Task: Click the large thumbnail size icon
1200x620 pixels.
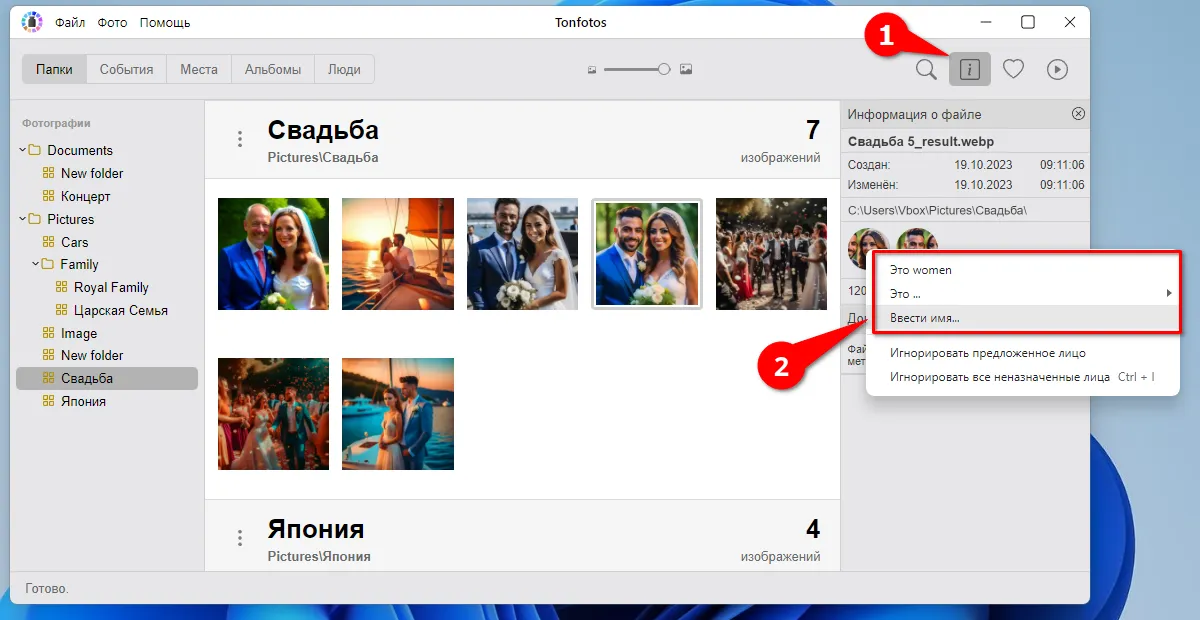Action: pyautogui.click(x=686, y=69)
